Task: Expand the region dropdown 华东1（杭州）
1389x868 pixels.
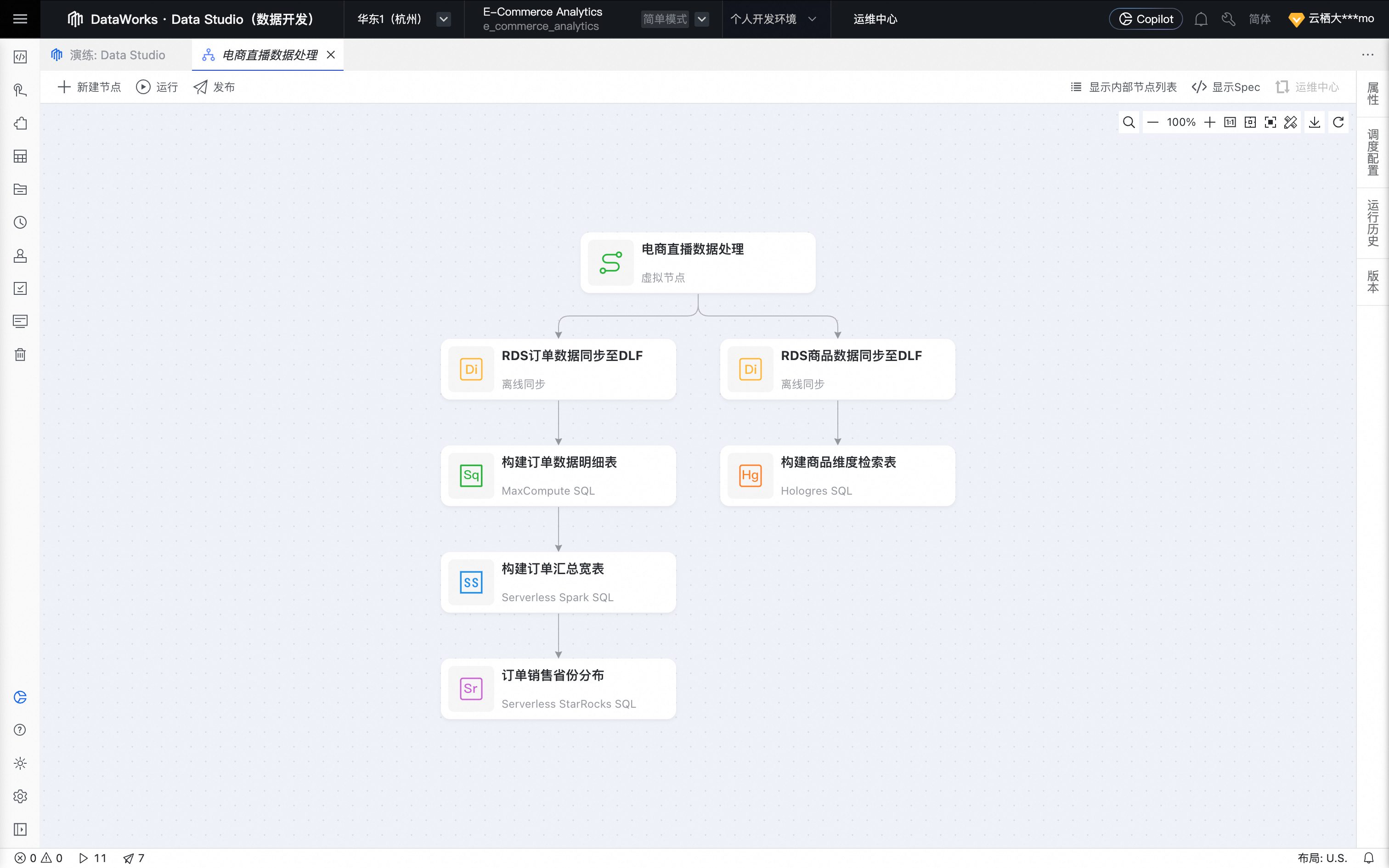Action: 443,19
